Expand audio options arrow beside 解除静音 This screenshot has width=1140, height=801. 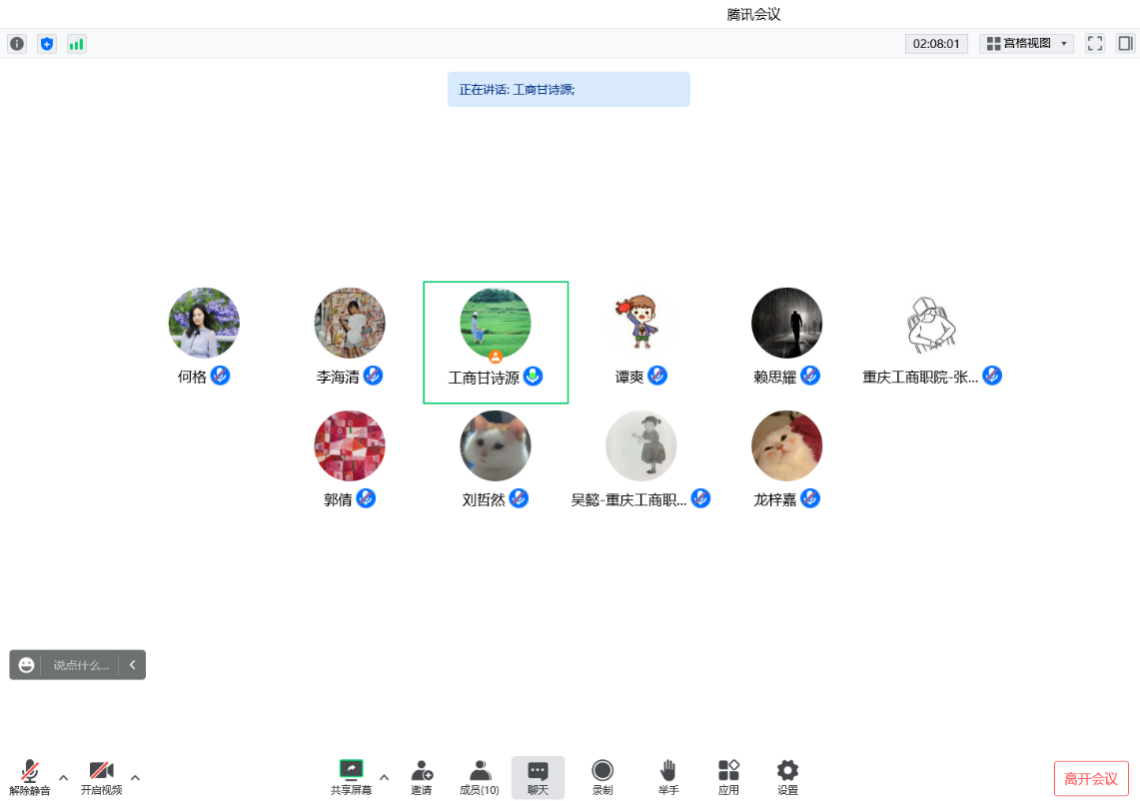(63, 778)
